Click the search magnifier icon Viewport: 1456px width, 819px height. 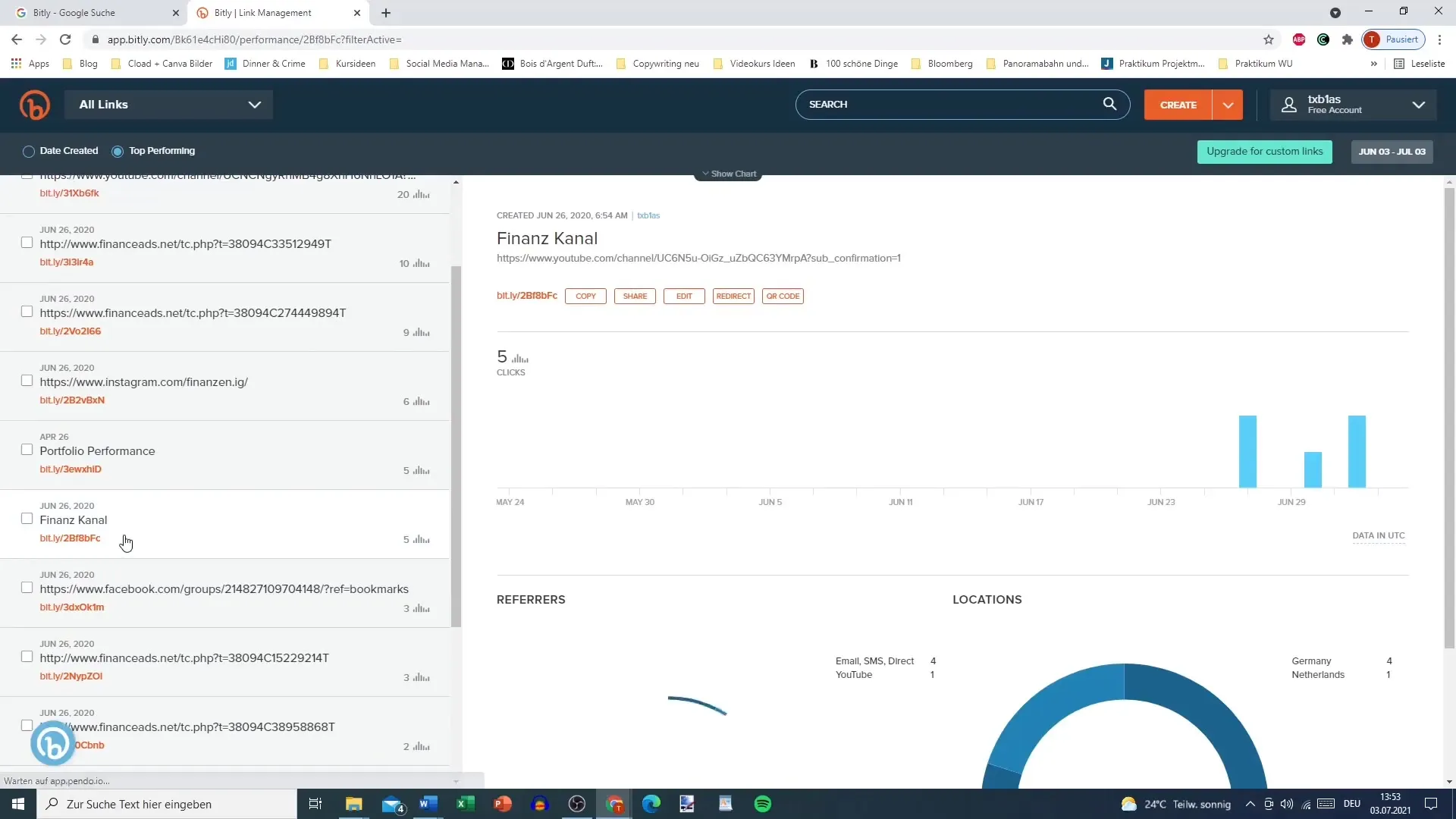click(1111, 104)
